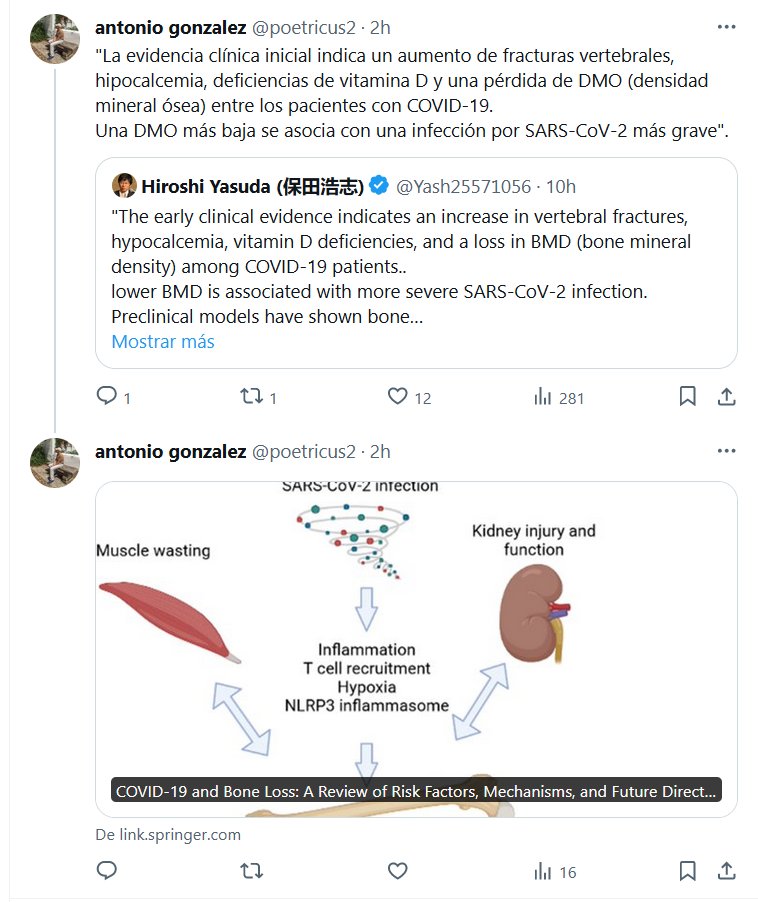758x902 pixels.
Task: Bookmark the first tweet
Action: pyautogui.click(x=688, y=397)
